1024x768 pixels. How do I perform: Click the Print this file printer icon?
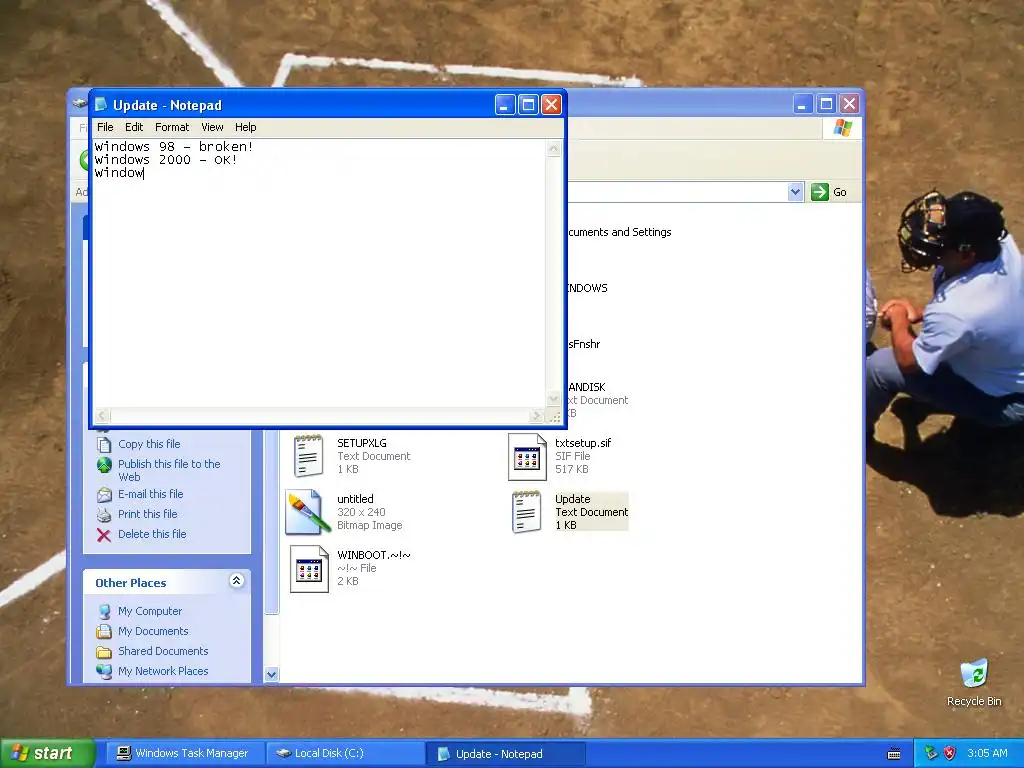pyautogui.click(x=104, y=515)
